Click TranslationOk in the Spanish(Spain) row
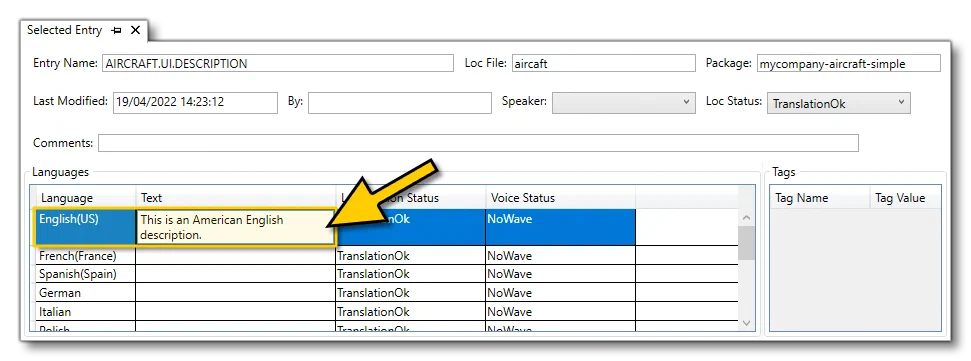This screenshot has height=361, width=971. click(x=410, y=274)
